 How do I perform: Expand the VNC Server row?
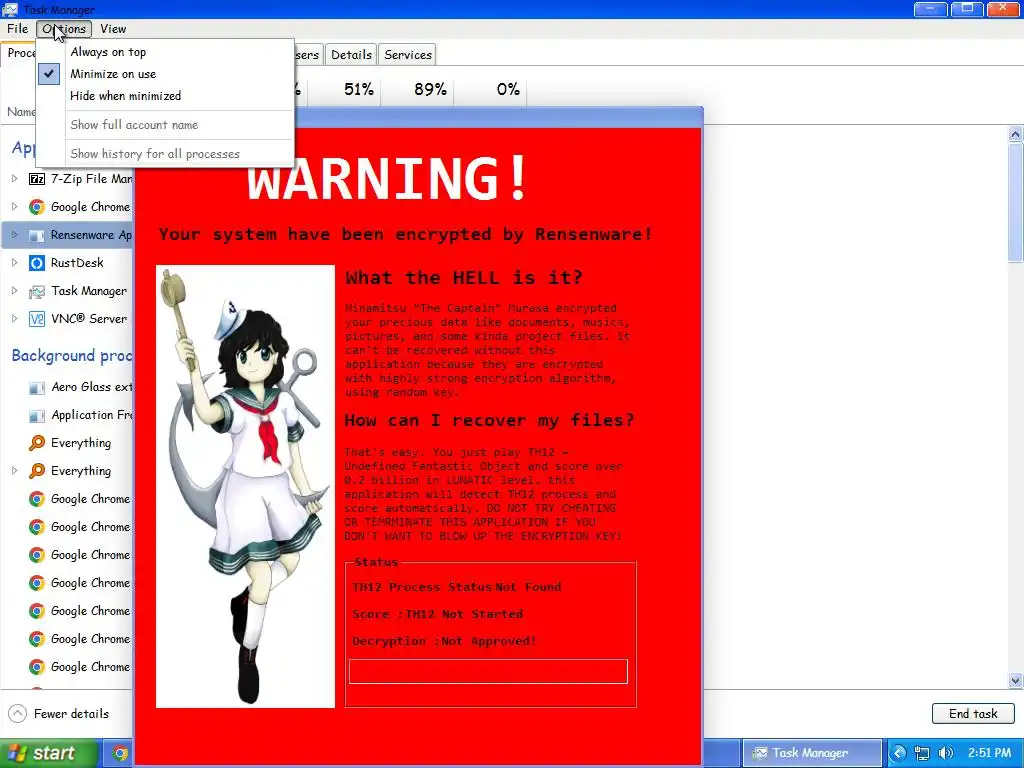click(14, 319)
